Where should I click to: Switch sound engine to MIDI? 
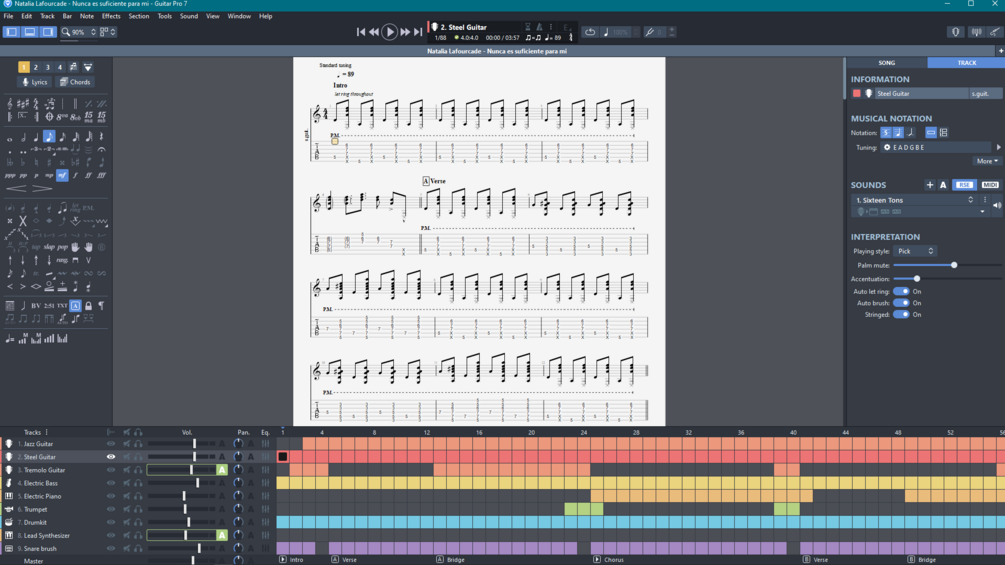click(990, 184)
